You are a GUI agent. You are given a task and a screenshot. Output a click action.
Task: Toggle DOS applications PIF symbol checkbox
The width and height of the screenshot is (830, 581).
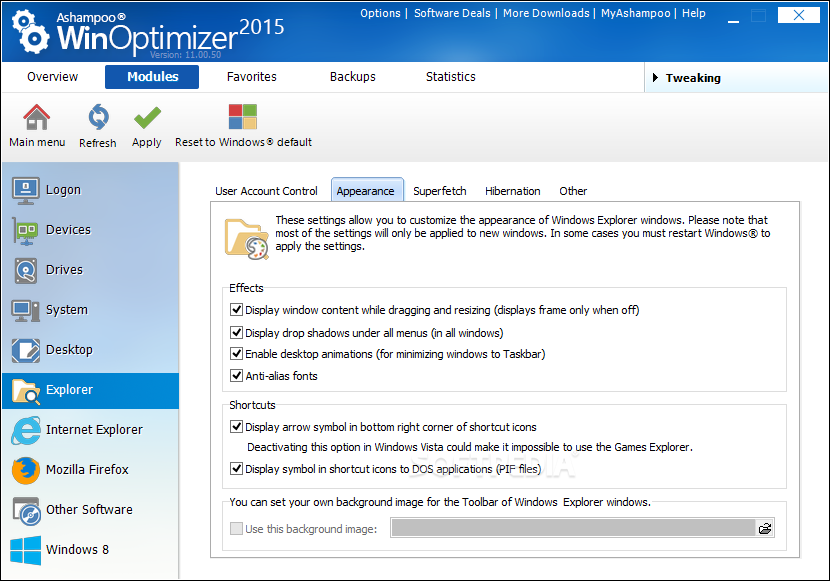click(x=236, y=468)
